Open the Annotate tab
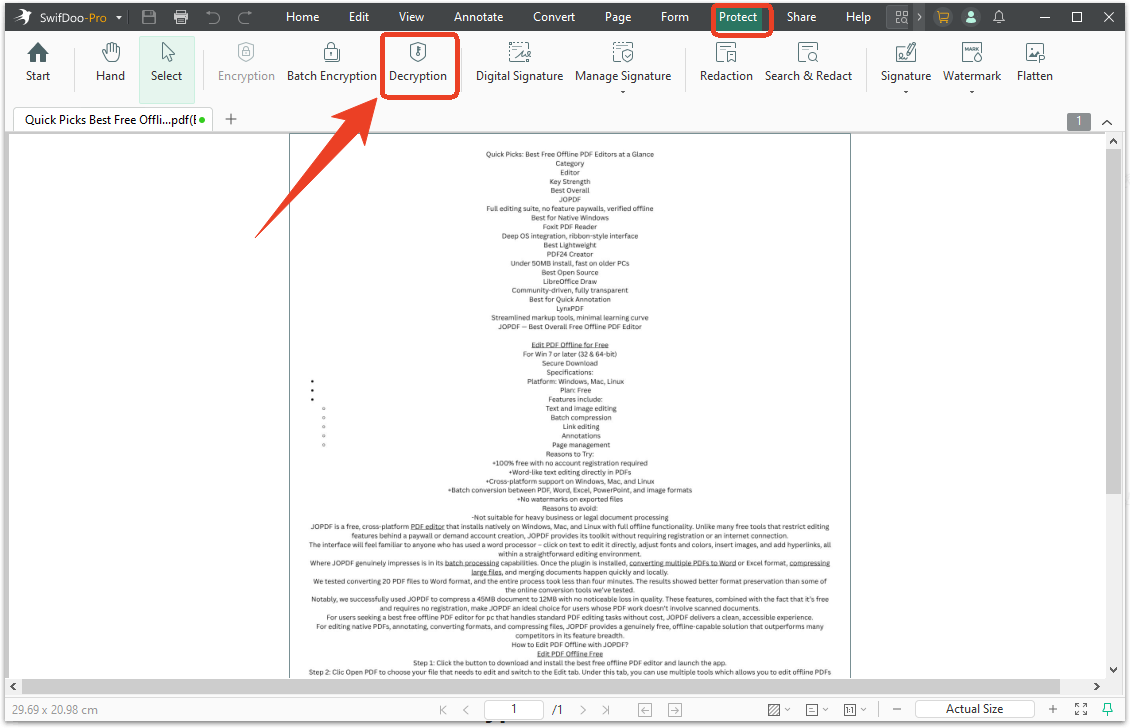The width and height of the screenshot is (1130, 728). point(479,17)
